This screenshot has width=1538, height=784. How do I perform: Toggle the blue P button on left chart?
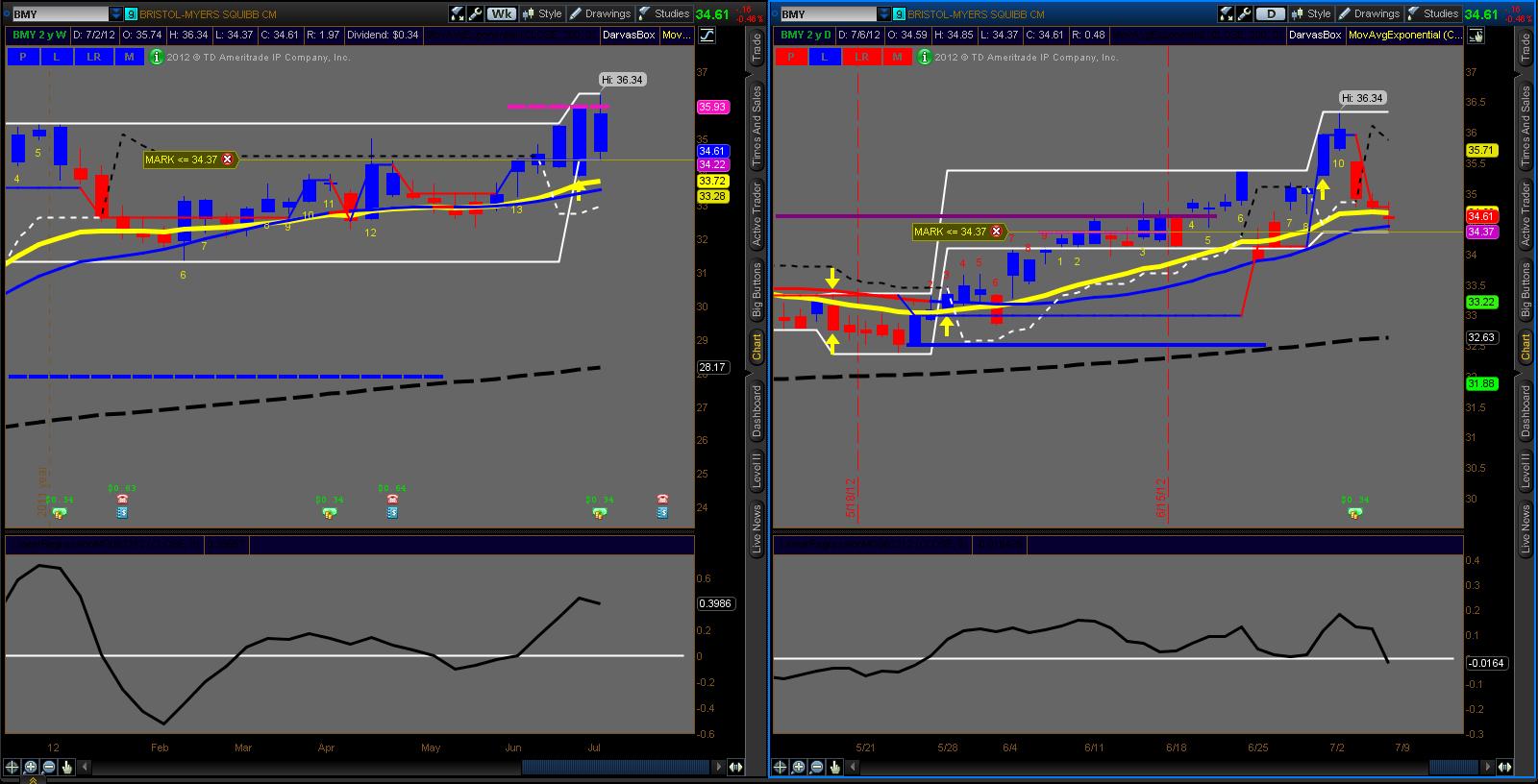(23, 57)
